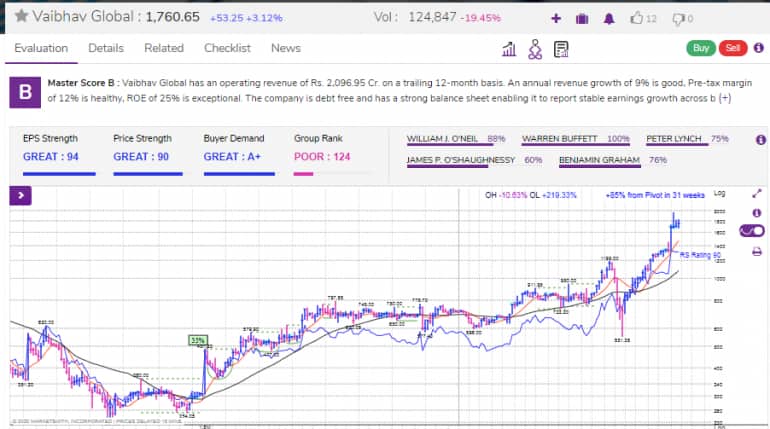Click Price Strength GREAT : 90 value

click(141, 157)
